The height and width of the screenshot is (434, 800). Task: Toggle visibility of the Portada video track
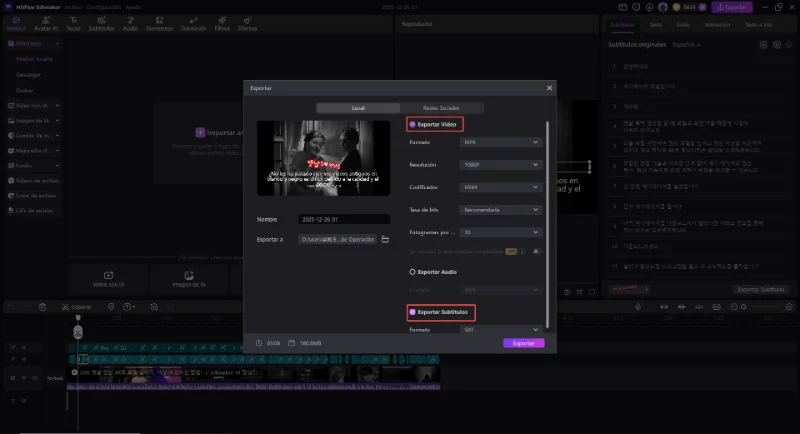[23, 378]
